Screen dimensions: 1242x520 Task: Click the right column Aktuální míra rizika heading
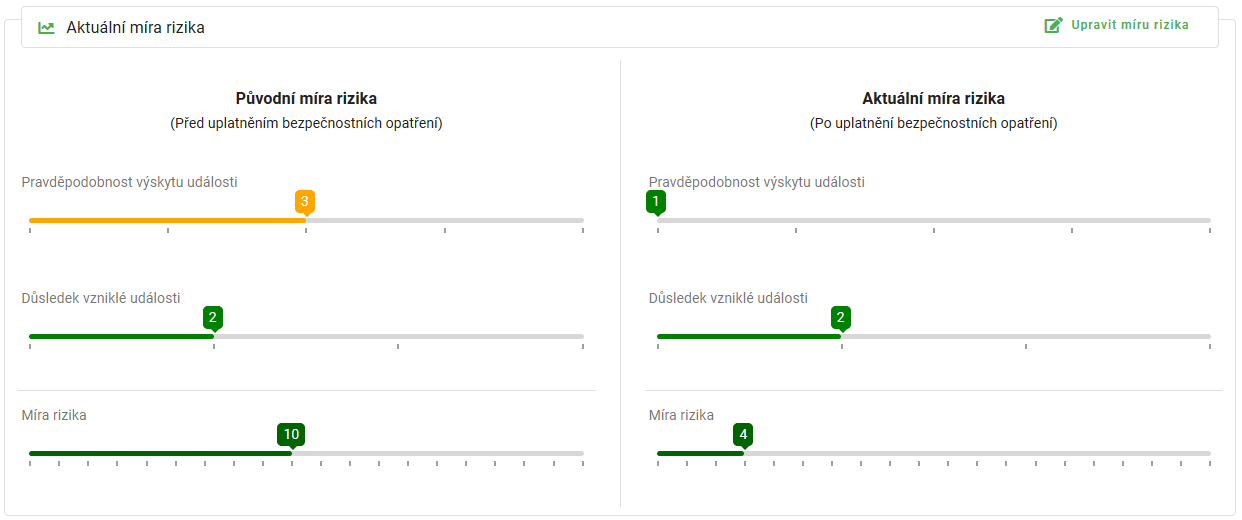pyautogui.click(x=933, y=99)
